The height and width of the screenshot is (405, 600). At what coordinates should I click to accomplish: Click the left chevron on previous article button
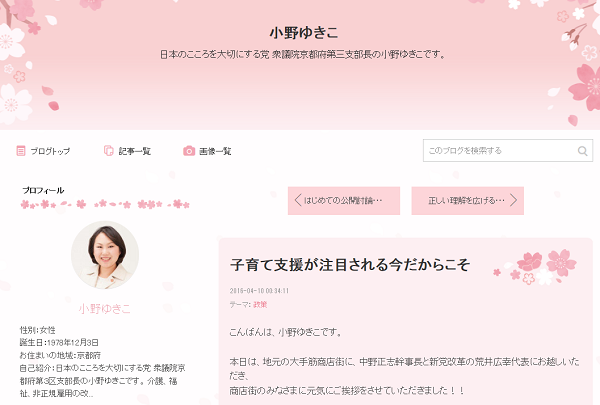298,200
